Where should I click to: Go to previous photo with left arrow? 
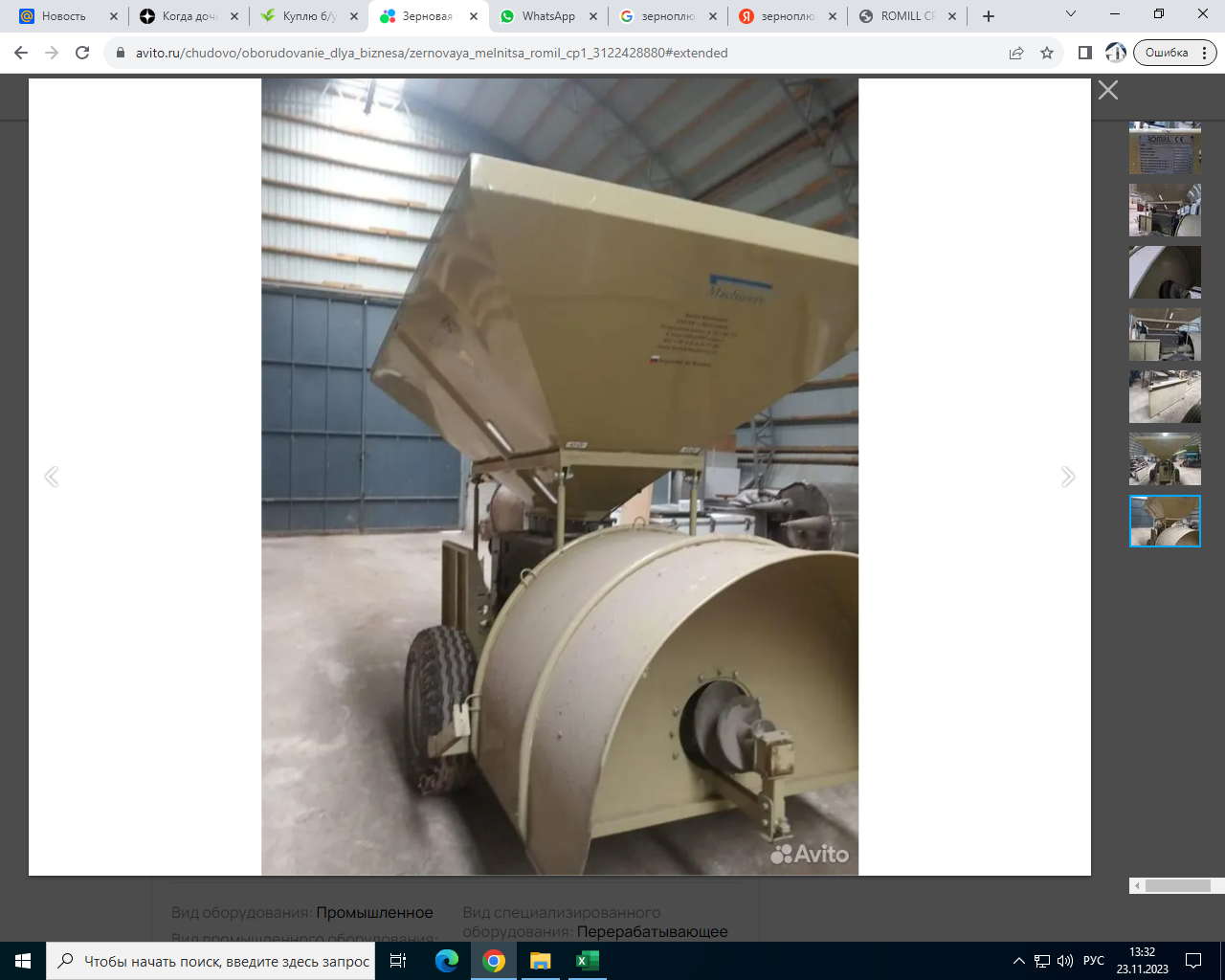click(52, 477)
